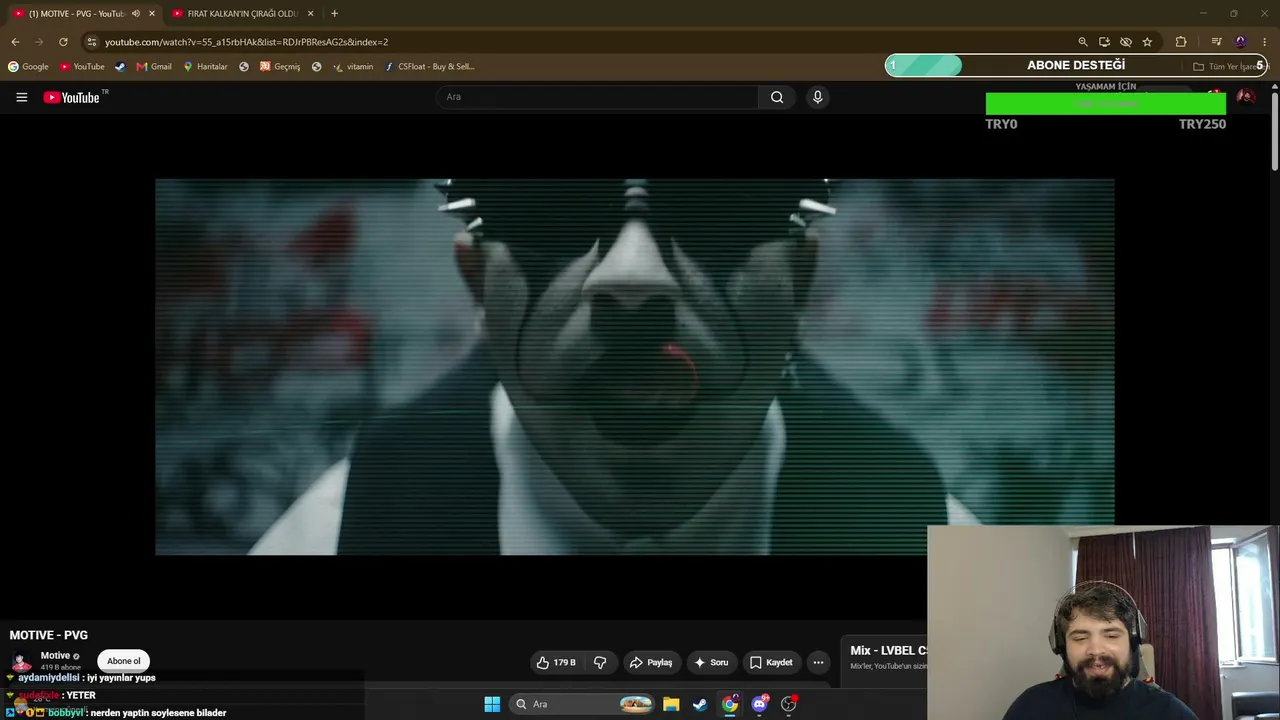1280x720 pixels.
Task: Open the Motive channel name link
Action: tap(55, 656)
